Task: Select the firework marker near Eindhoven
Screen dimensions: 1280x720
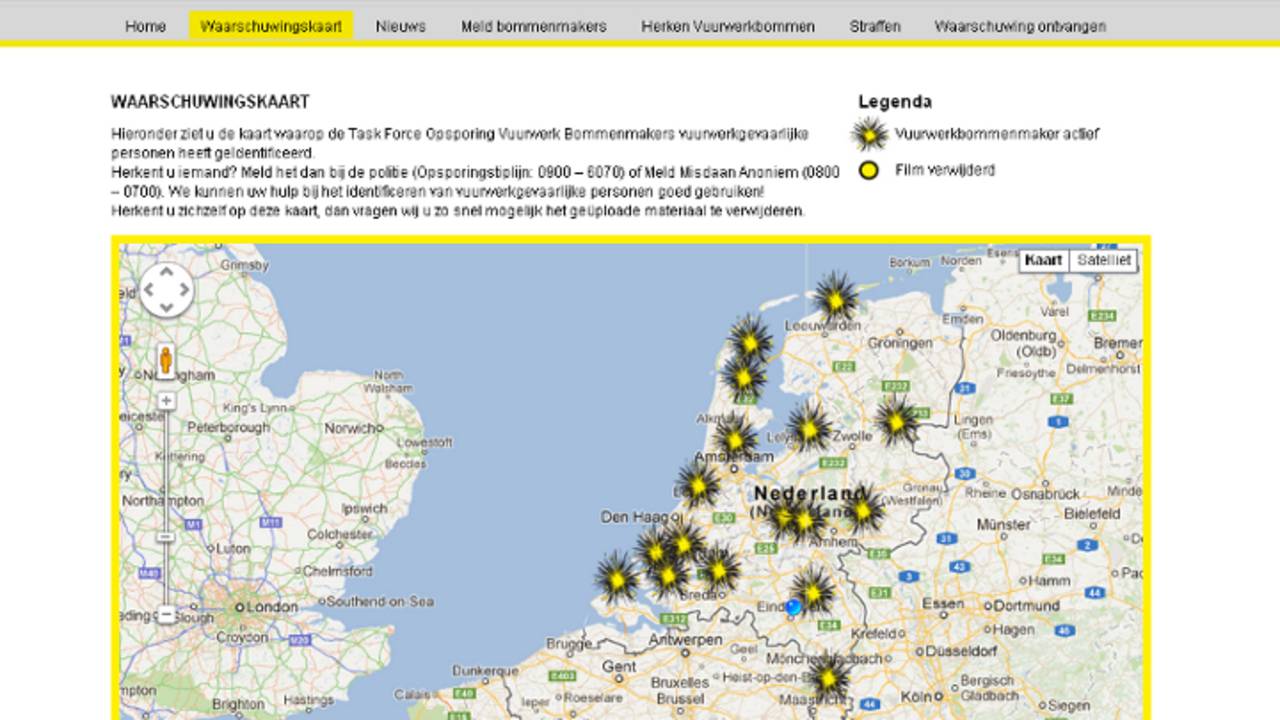Action: 814,590
